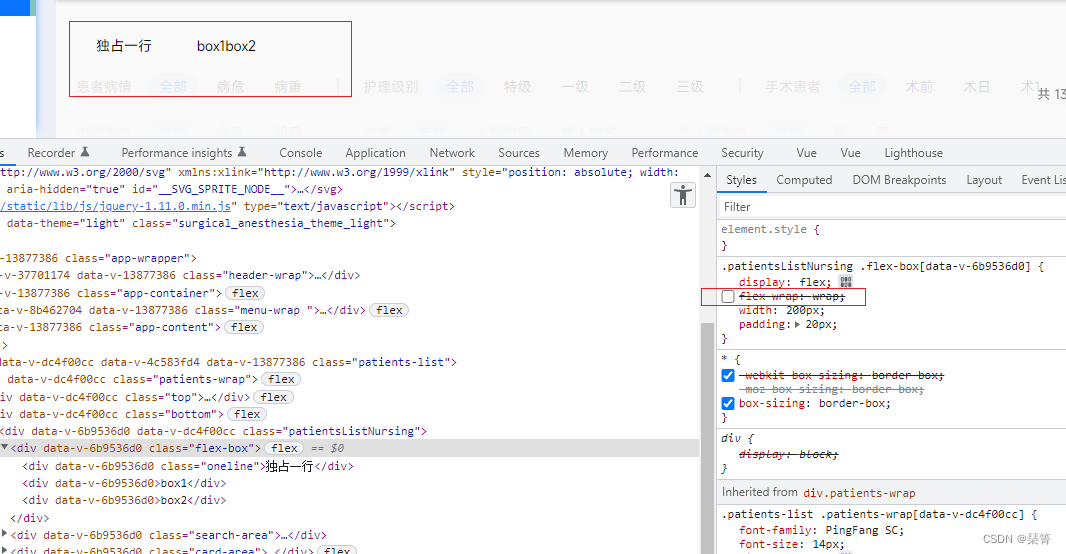The width and height of the screenshot is (1066, 554).
Task: Open the first Vue devtools tab
Action: click(806, 153)
